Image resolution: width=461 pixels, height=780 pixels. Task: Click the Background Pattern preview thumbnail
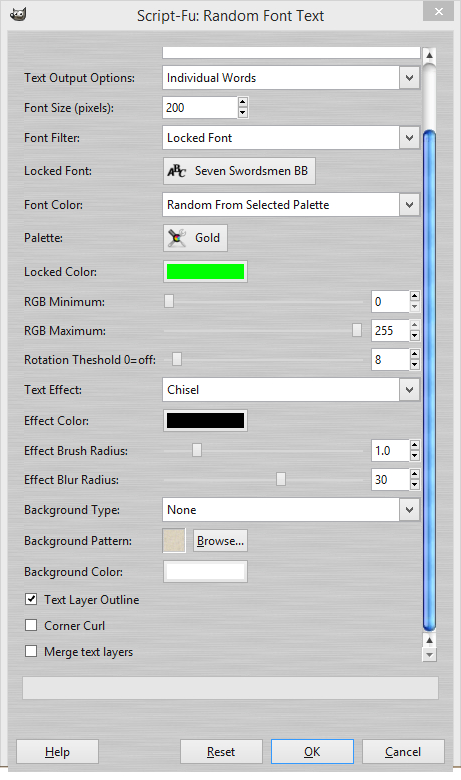tap(174, 541)
